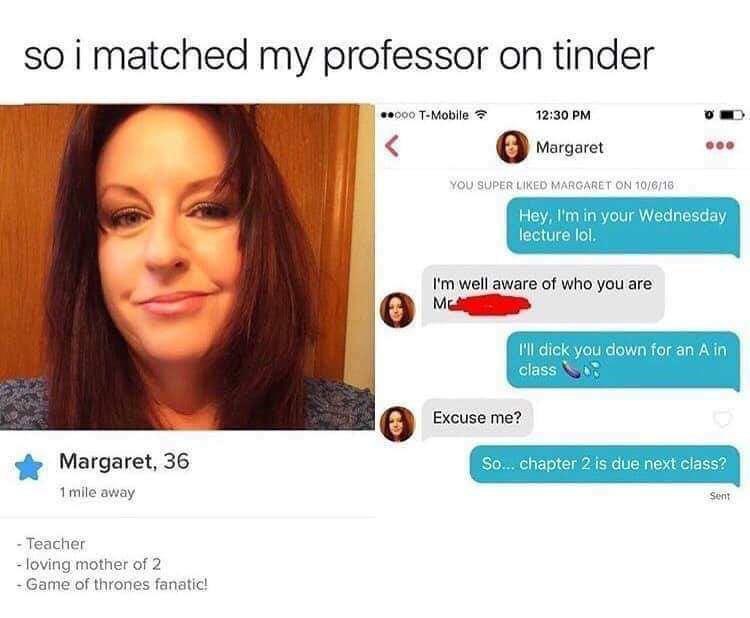Tap the alarm icon in status bar

pos(709,115)
